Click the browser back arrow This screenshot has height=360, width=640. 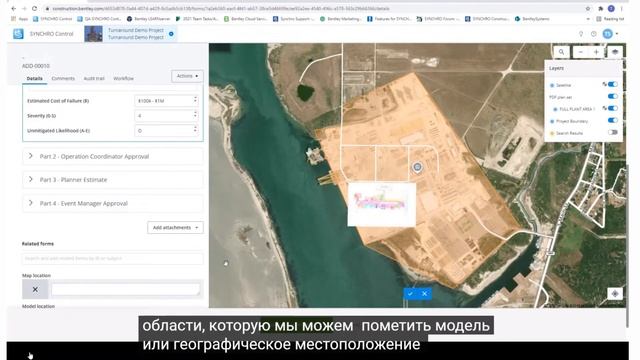[13, 9]
